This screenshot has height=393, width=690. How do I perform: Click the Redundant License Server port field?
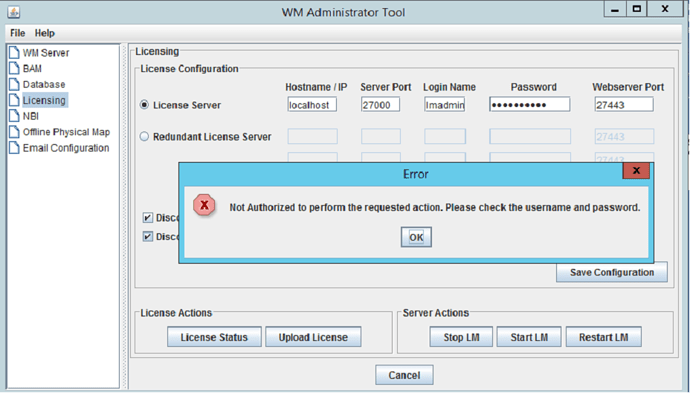(x=381, y=136)
